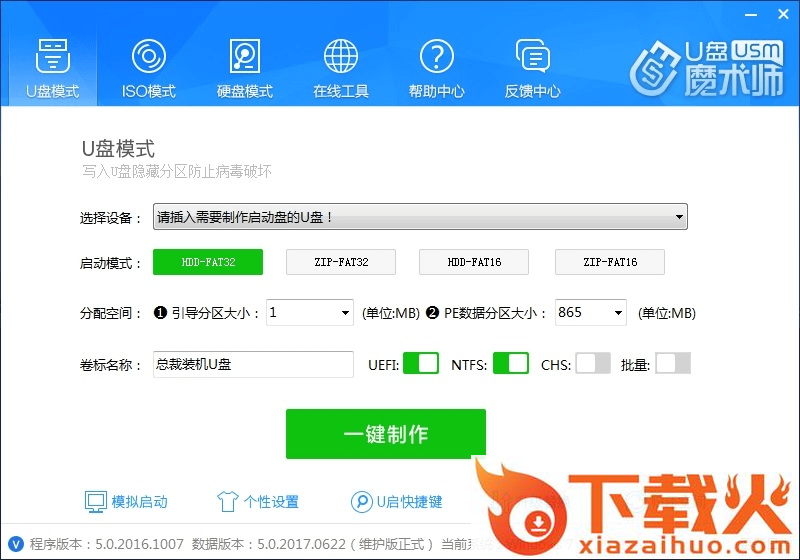Choose HDD-FAT16 boot mode

pyautogui.click(x=474, y=262)
